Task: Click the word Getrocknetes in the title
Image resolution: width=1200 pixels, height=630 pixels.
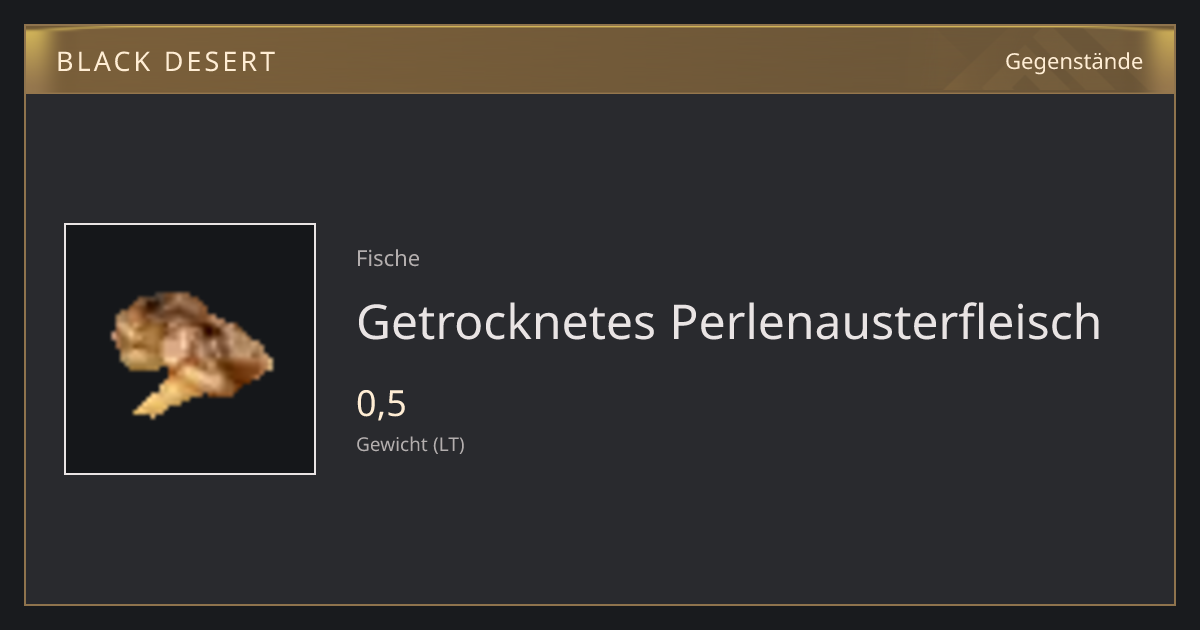Action: (x=507, y=322)
